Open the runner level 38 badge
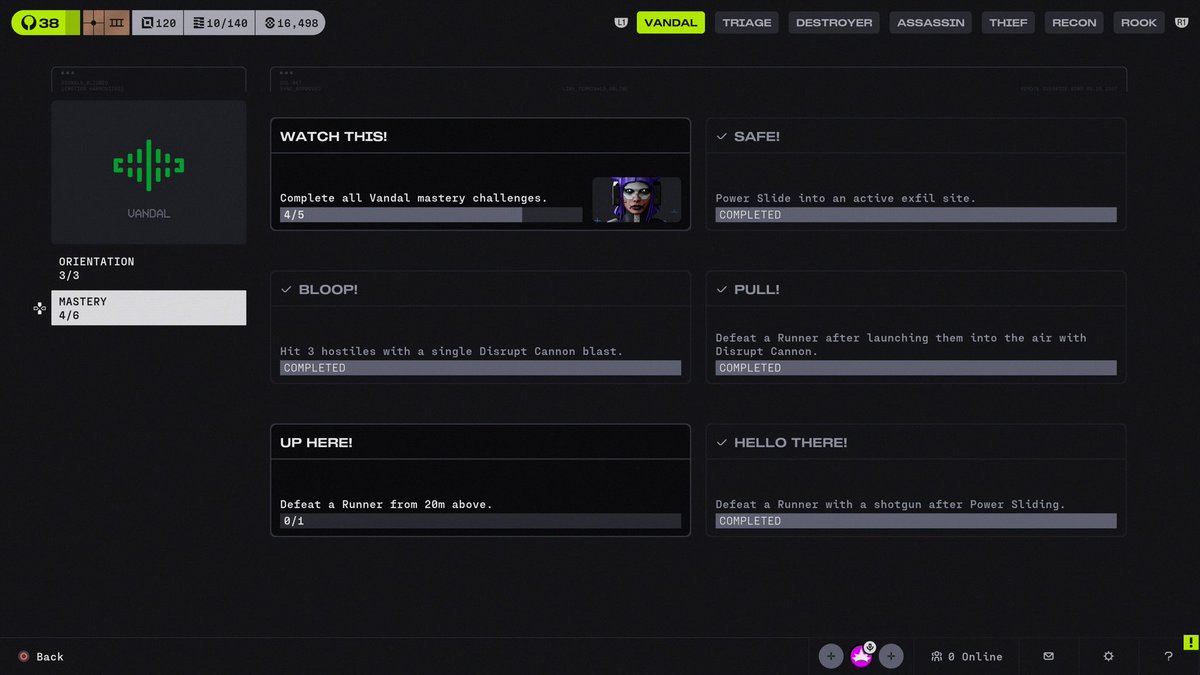Screen dimensions: 1200x675 coord(44,22)
